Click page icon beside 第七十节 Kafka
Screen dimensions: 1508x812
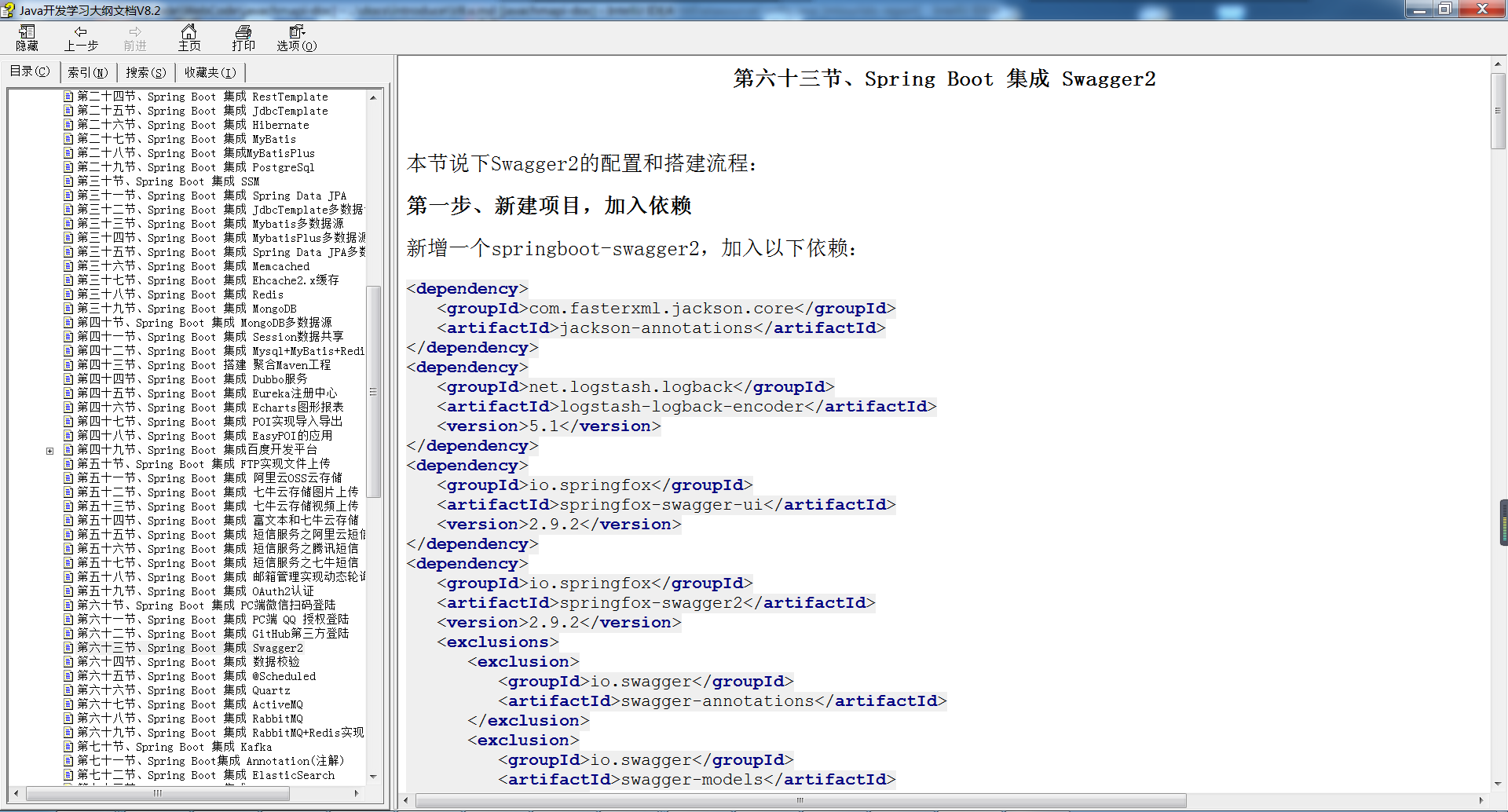pos(69,747)
